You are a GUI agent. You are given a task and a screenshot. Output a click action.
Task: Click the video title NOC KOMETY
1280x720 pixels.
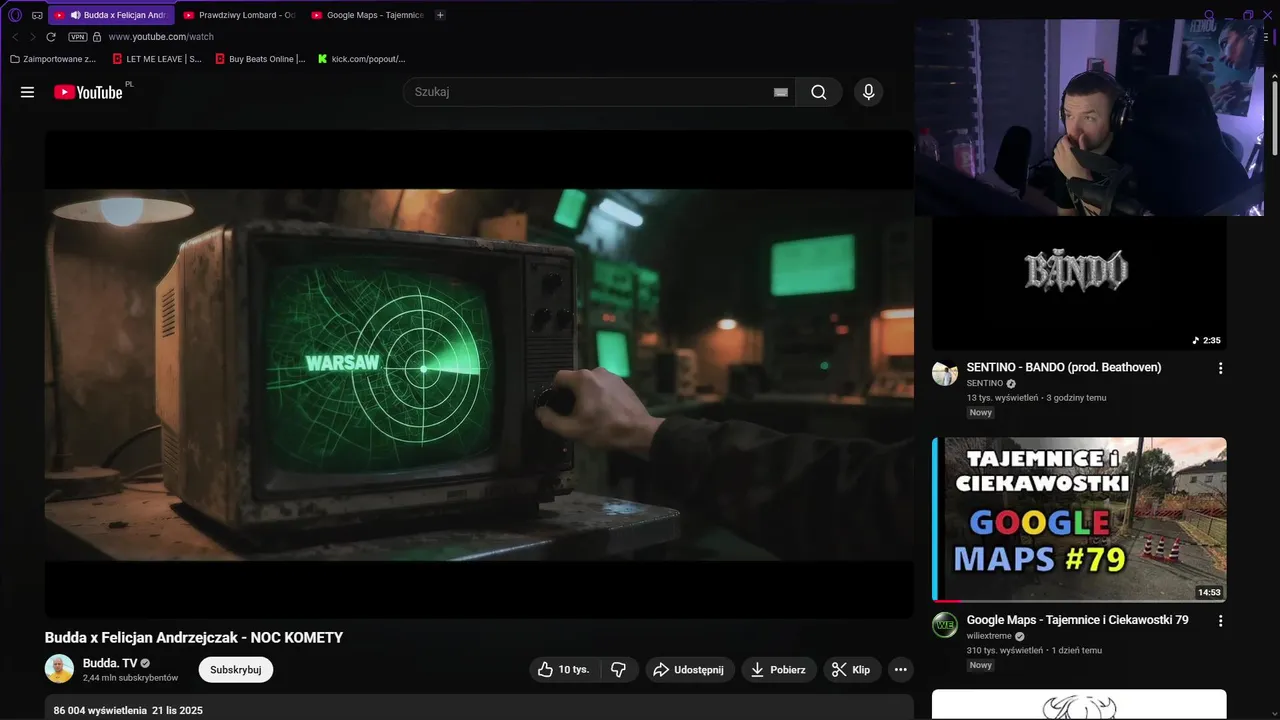pos(194,638)
